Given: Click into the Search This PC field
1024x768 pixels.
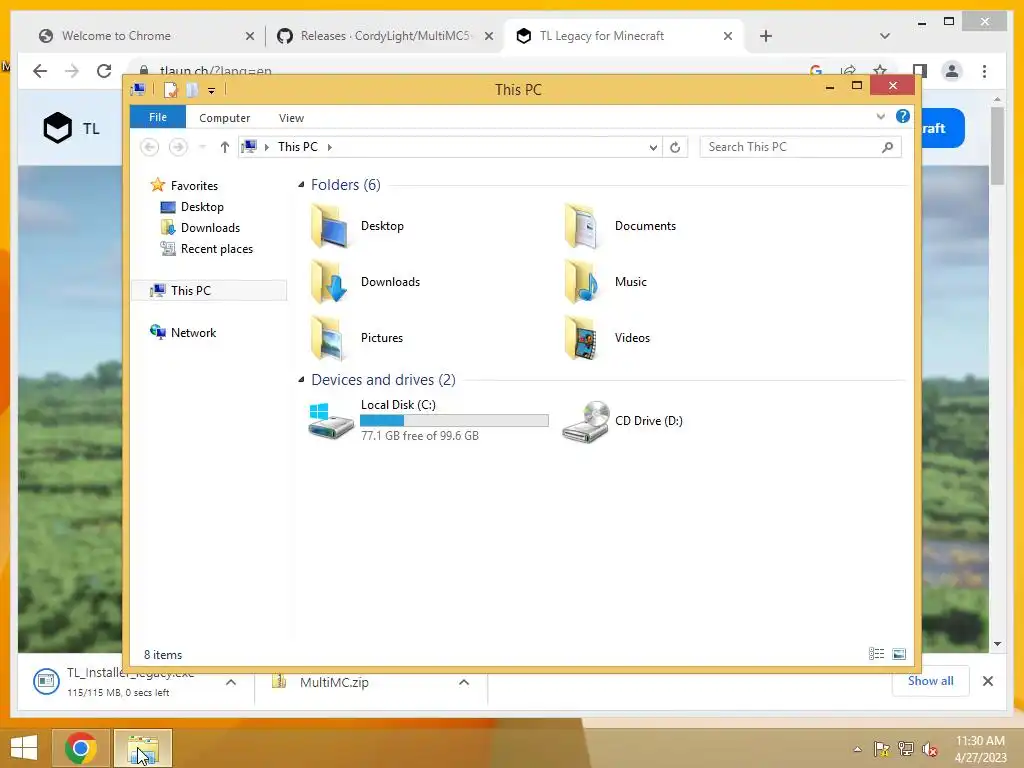Looking at the screenshot, I should (x=792, y=147).
